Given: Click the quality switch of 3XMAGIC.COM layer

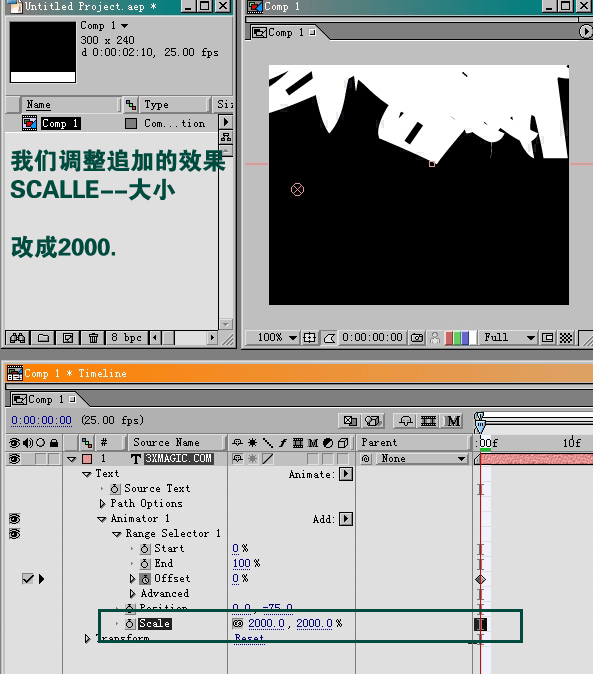Looking at the screenshot, I should (x=268, y=459).
